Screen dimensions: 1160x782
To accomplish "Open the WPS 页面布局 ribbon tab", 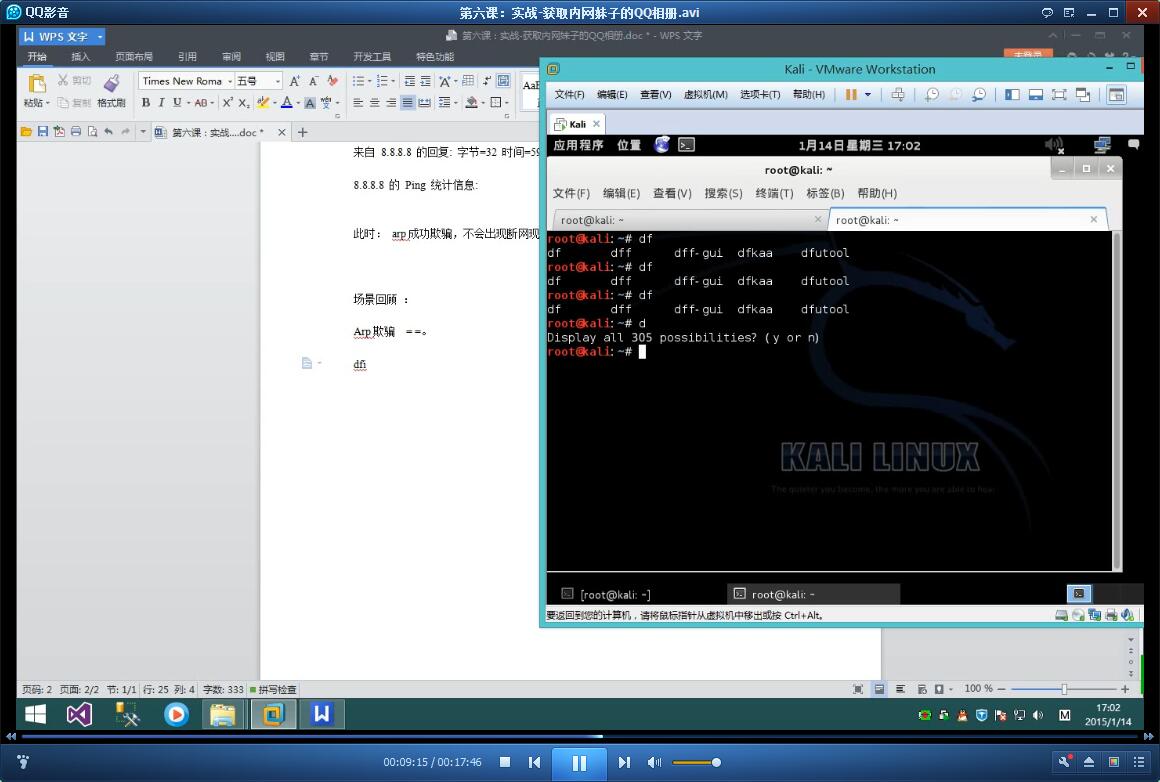I will pos(134,57).
